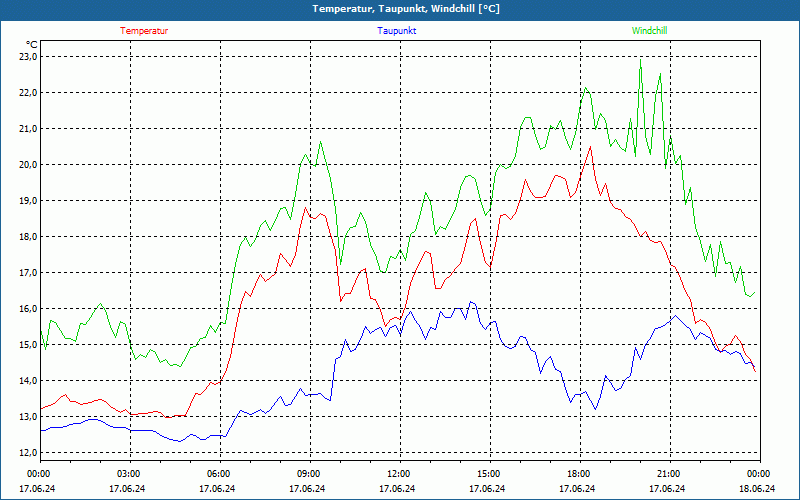Select the 12,0 y-axis value

click(x=27, y=453)
